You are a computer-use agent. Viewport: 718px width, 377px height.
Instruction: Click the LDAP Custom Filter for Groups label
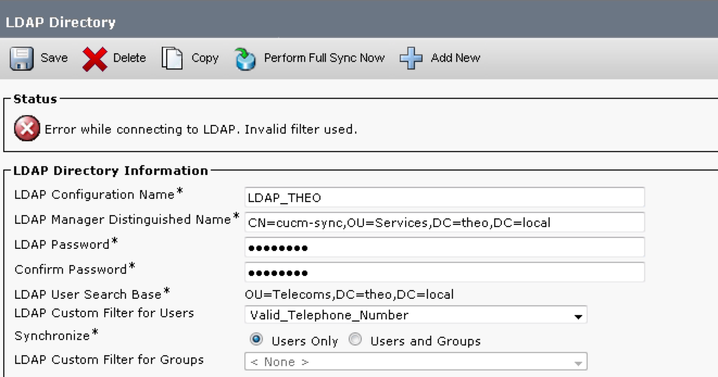(x=109, y=360)
